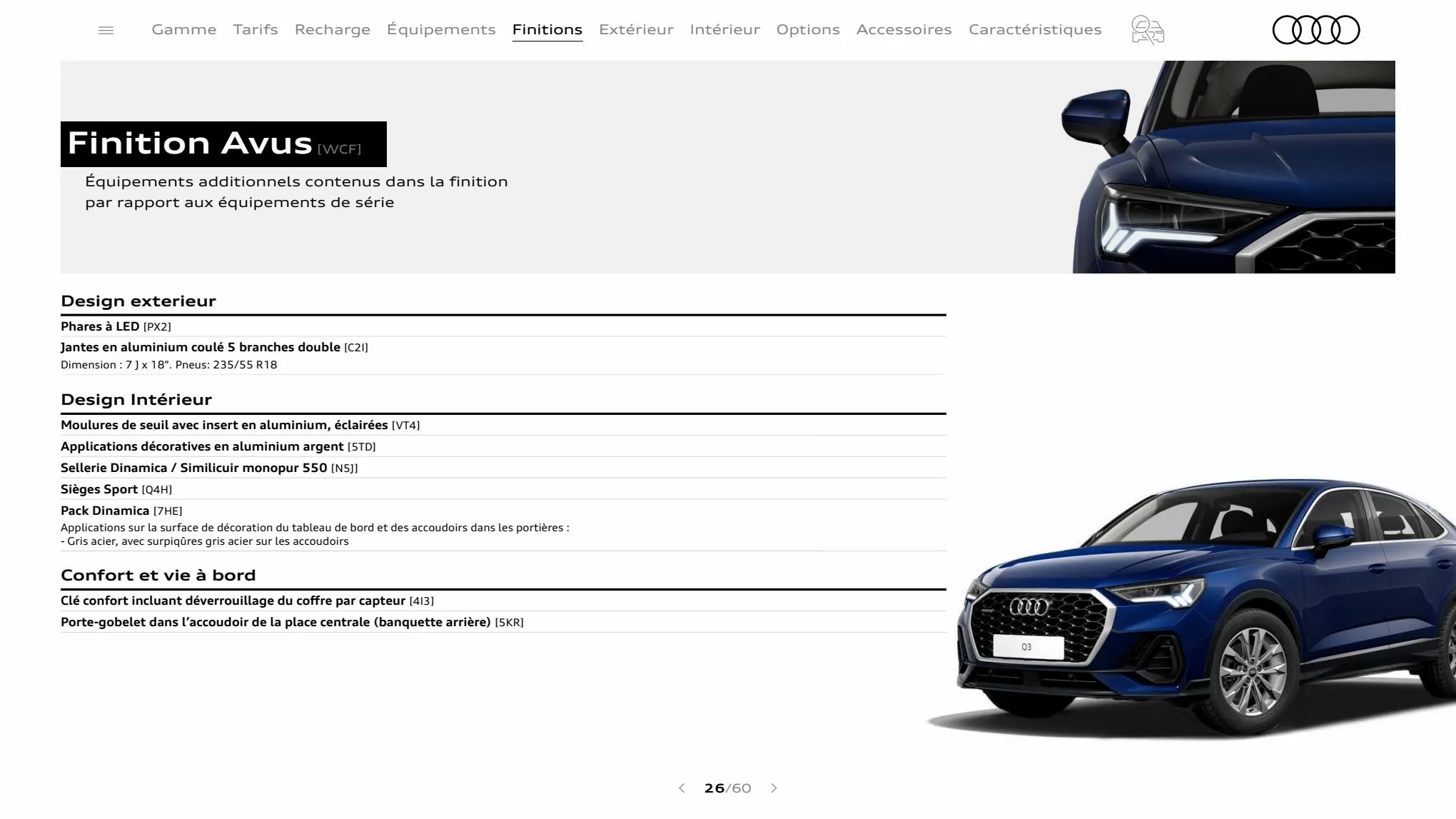Select the Clé confort row
Viewport: 1456px width, 819px height.
click(503, 601)
